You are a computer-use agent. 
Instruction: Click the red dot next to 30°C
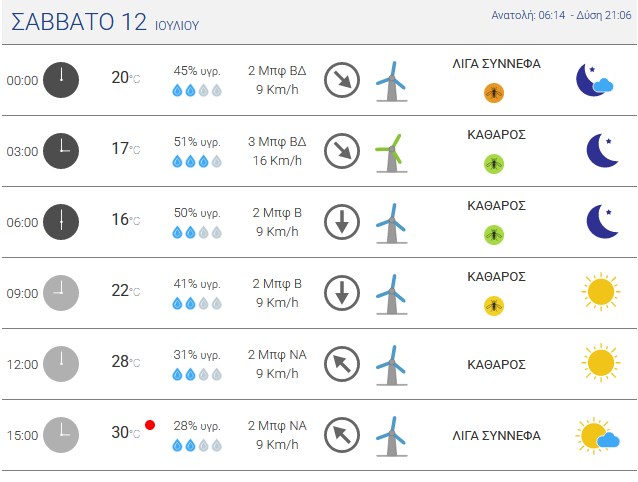pyautogui.click(x=150, y=425)
